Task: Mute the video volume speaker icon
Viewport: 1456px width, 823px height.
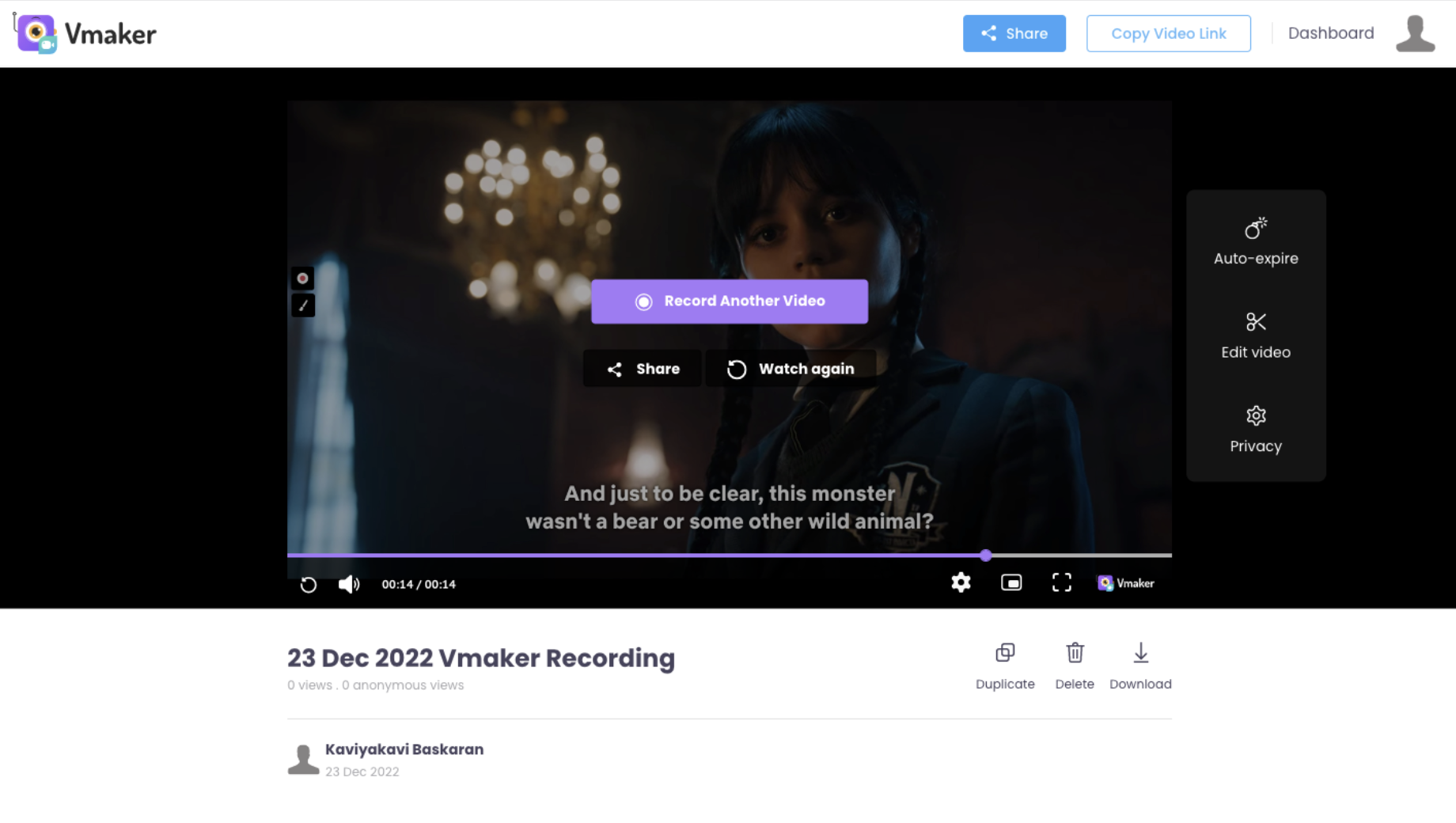Action: tap(349, 584)
